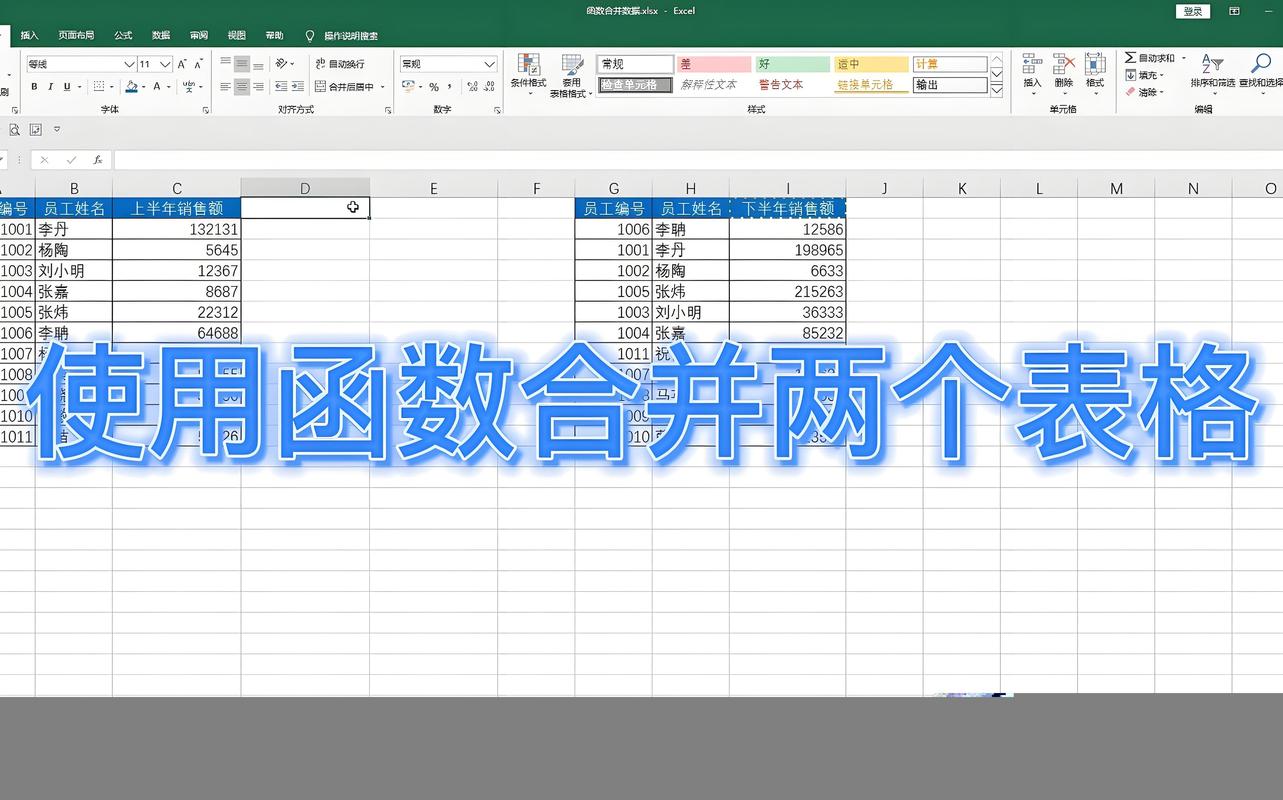The height and width of the screenshot is (800, 1283).
Task: Click the 登录 sign-in button
Action: coord(1191,11)
